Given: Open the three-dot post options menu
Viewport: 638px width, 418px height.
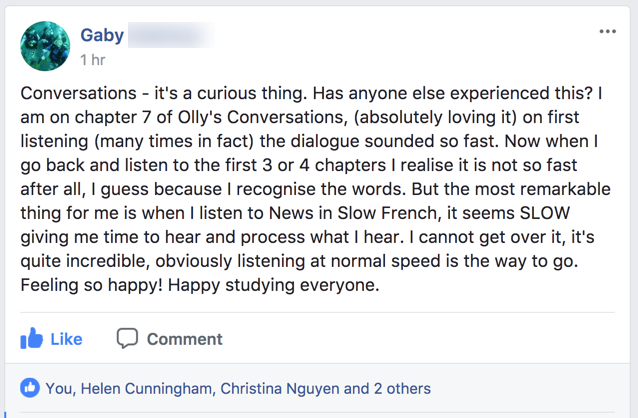Looking at the screenshot, I should 607,32.
